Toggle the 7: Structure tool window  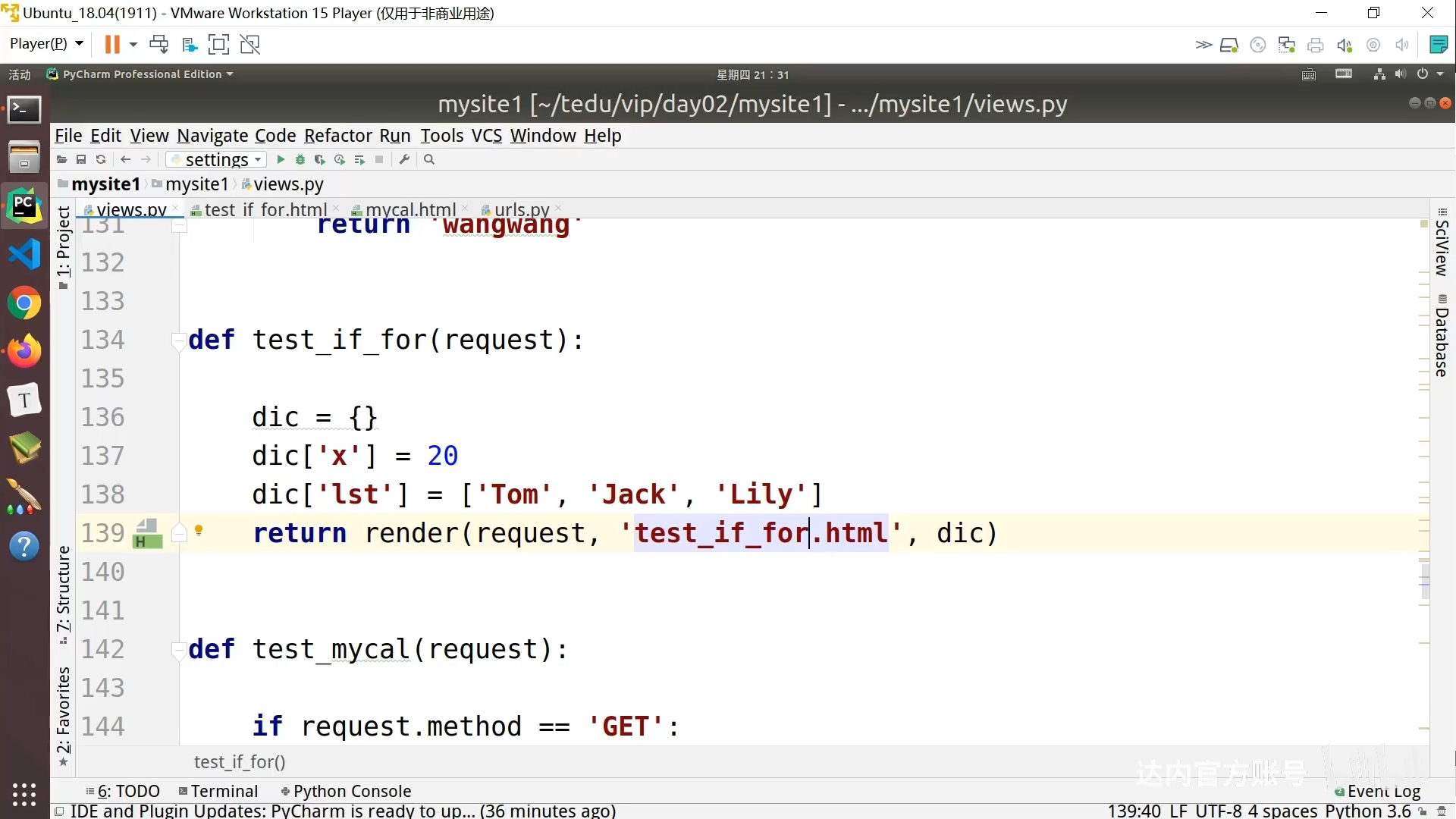[x=64, y=595]
